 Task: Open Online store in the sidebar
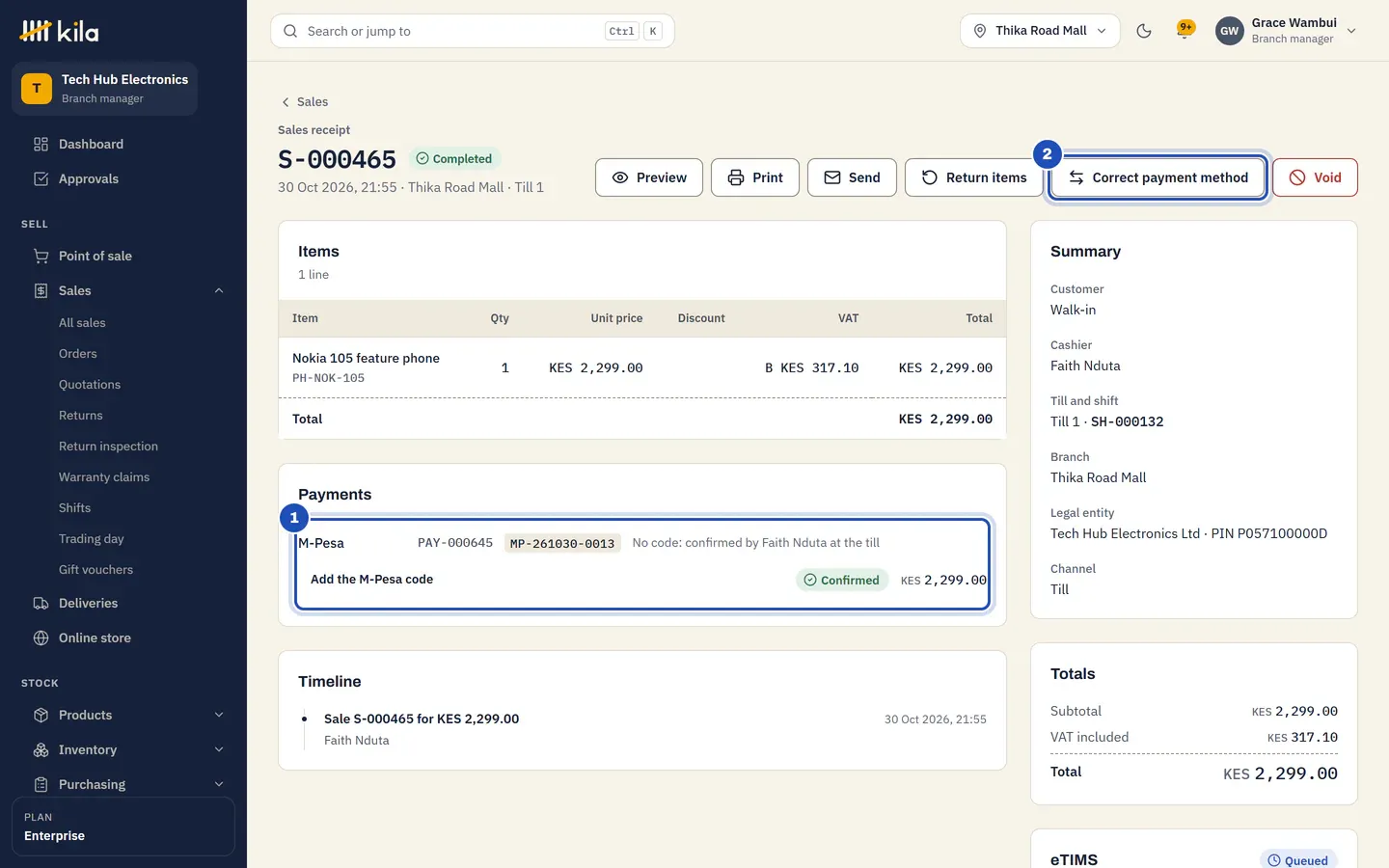pos(123,637)
